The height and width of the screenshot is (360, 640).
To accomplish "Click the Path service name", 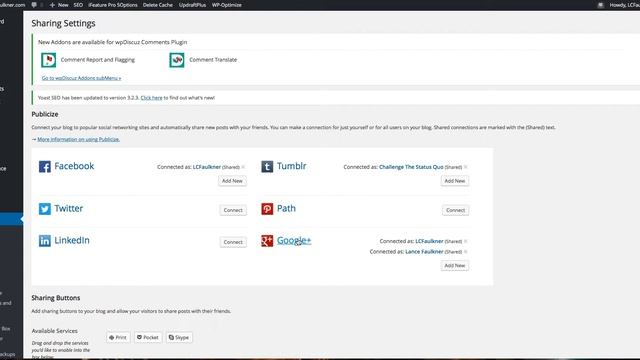I will pos(286,209).
